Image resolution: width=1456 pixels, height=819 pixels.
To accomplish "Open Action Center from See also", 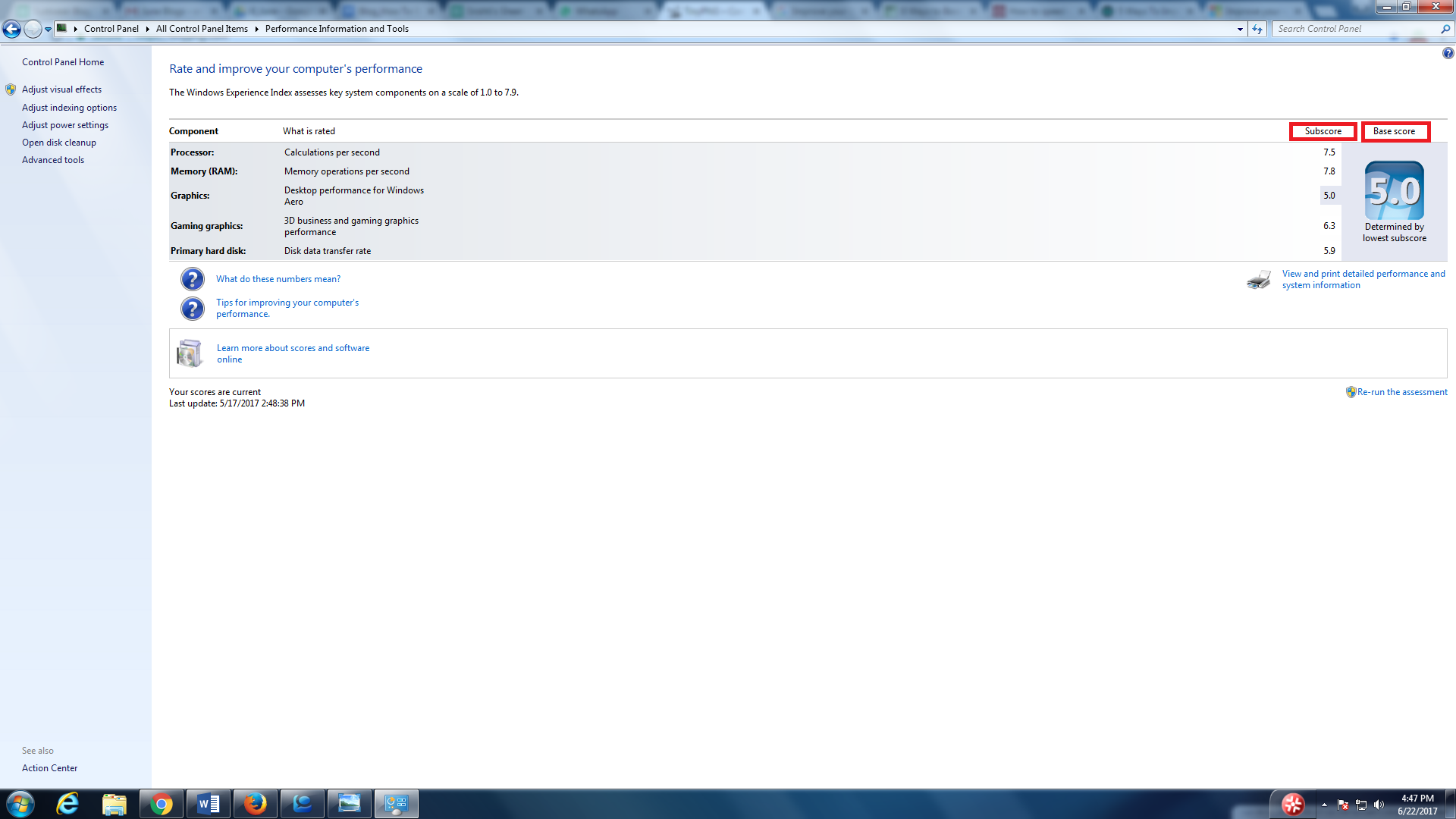I will tap(49, 768).
